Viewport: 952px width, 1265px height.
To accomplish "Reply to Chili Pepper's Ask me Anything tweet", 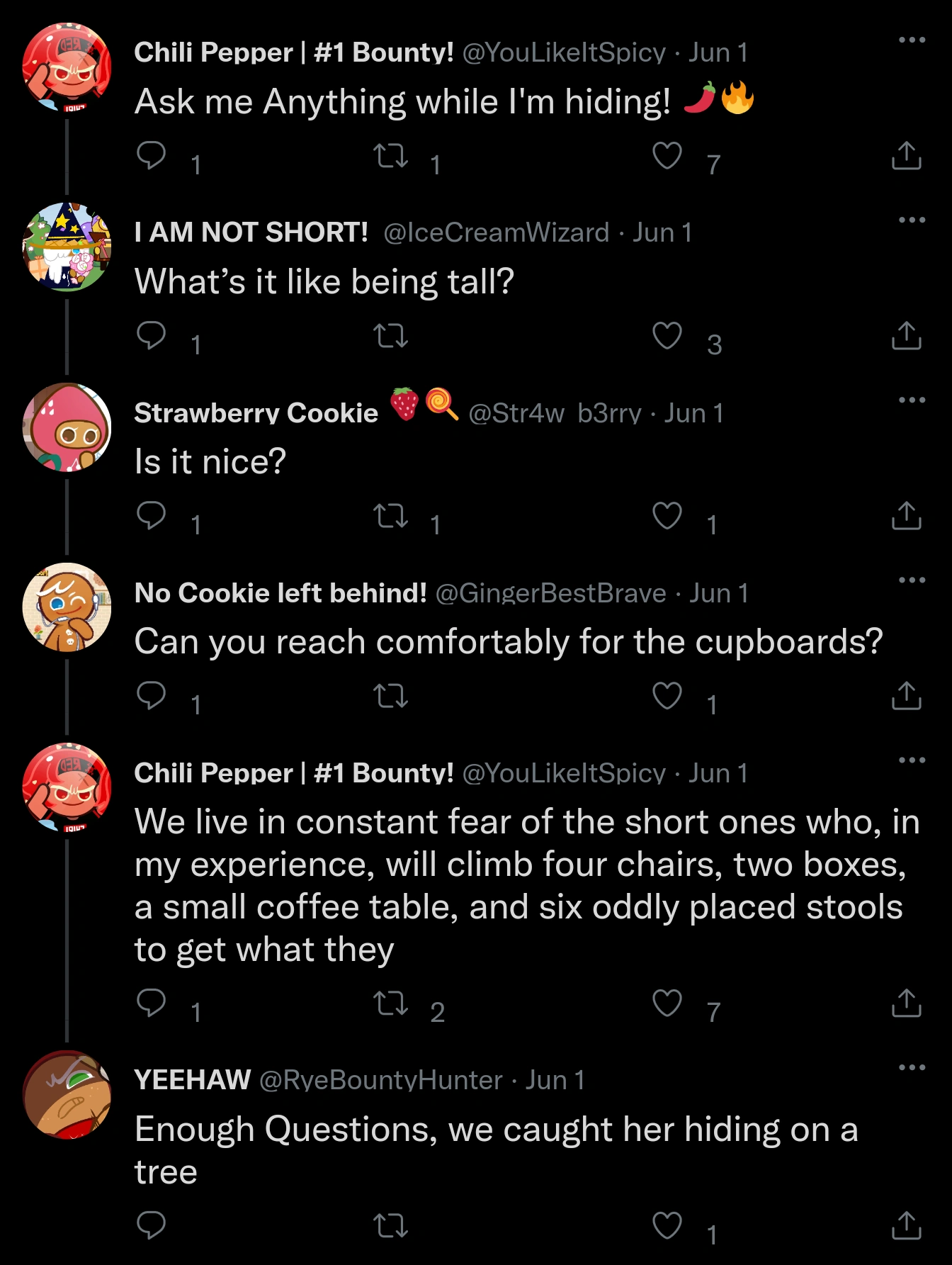I will [151, 159].
